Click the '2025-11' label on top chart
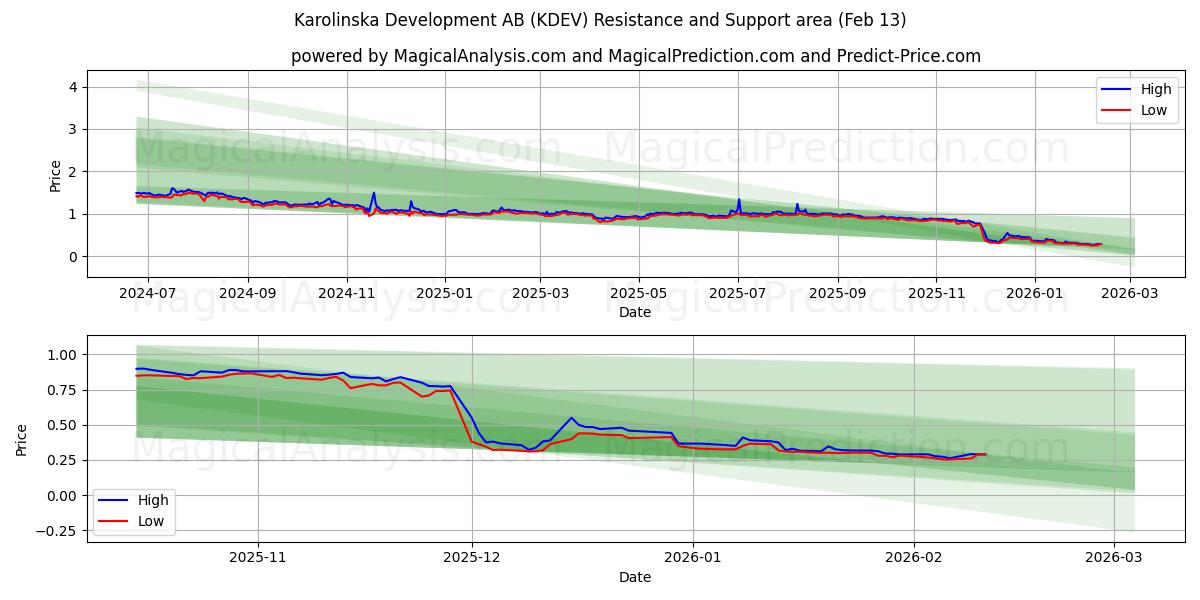Image resolution: width=1200 pixels, height=600 pixels. point(936,292)
